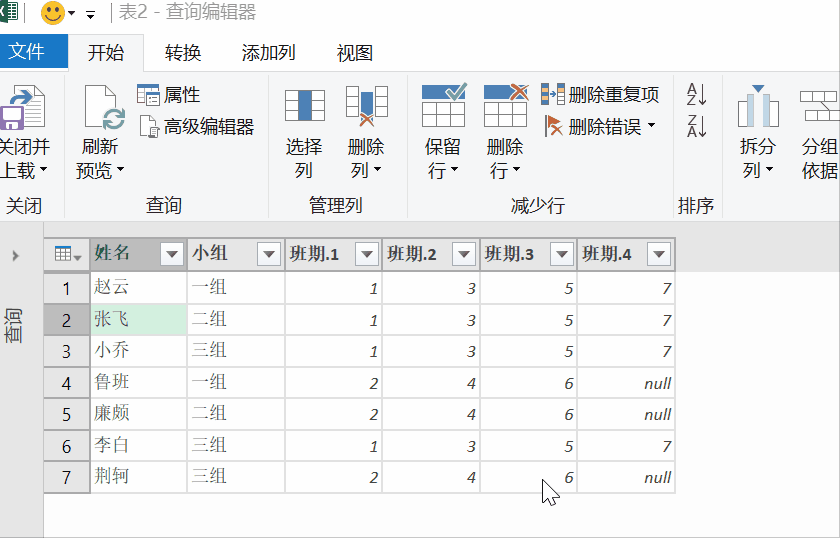This screenshot has height=538, width=840.
Task: Click the 三组 cell in 小乔's row
Action: pos(236,351)
